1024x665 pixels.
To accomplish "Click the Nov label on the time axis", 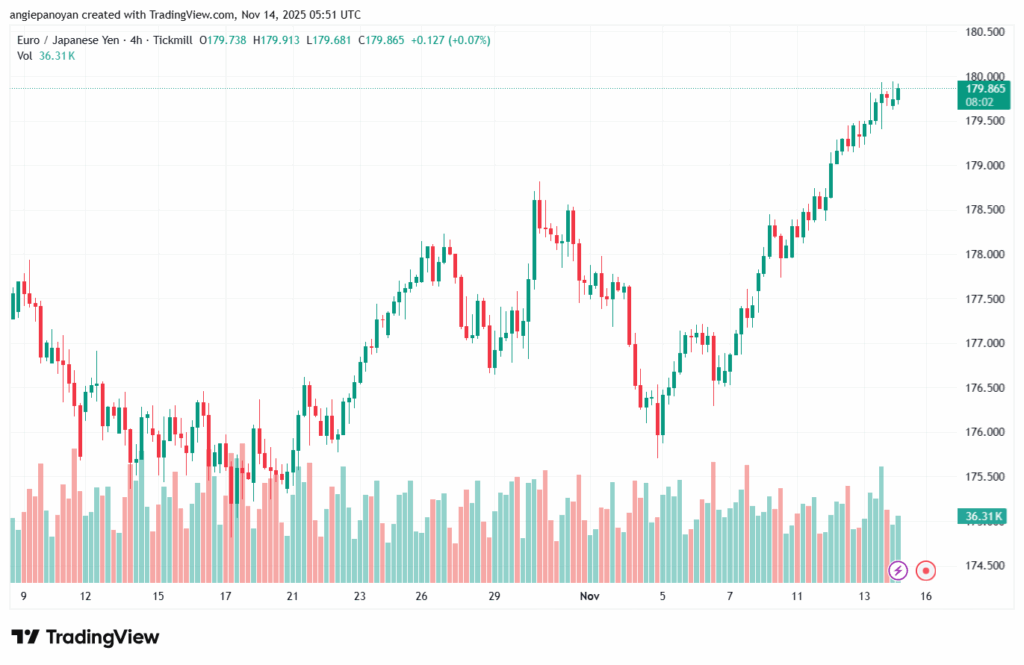I will pyautogui.click(x=590, y=596).
